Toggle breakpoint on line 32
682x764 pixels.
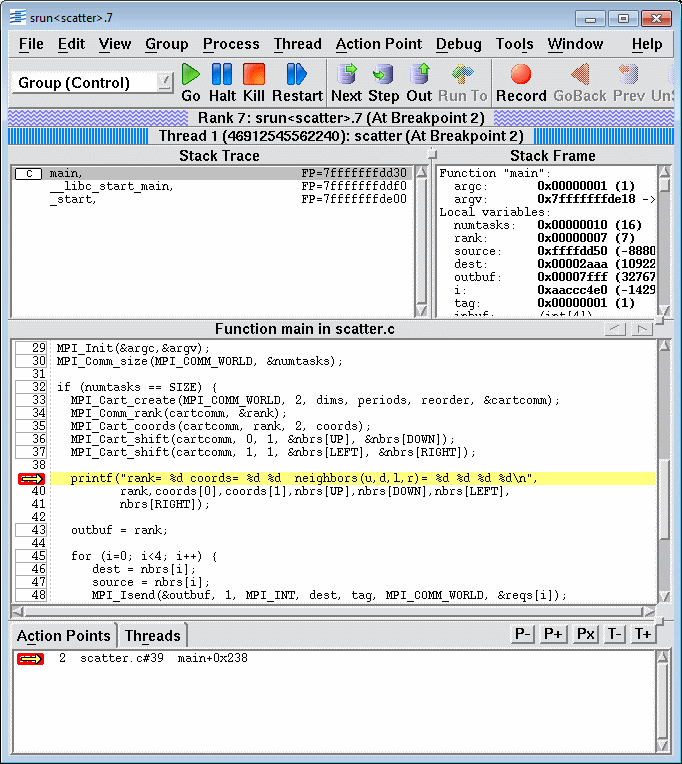pos(31,387)
